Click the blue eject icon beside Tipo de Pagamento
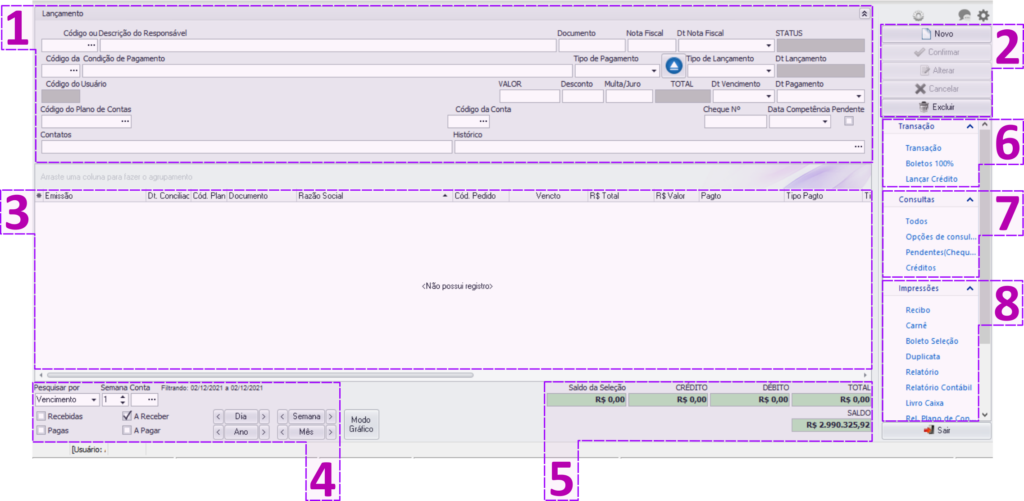 (674, 66)
